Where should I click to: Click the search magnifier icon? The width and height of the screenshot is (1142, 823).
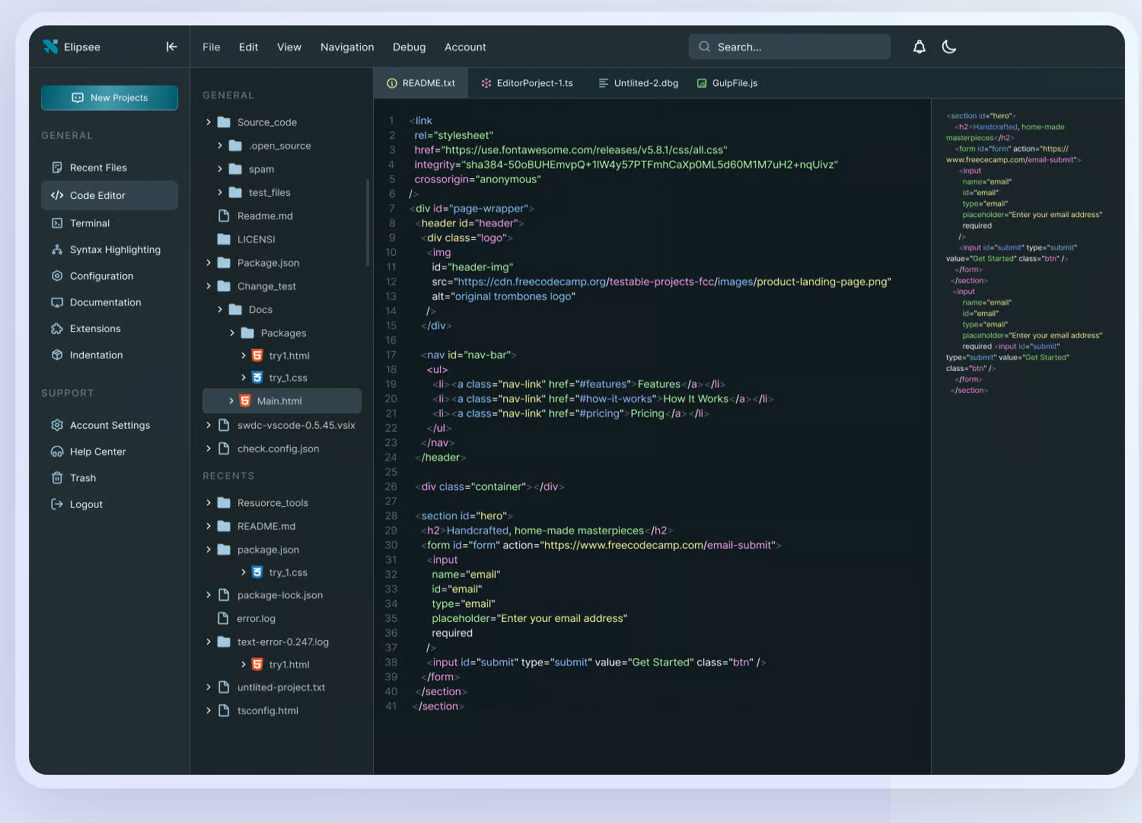coord(704,47)
